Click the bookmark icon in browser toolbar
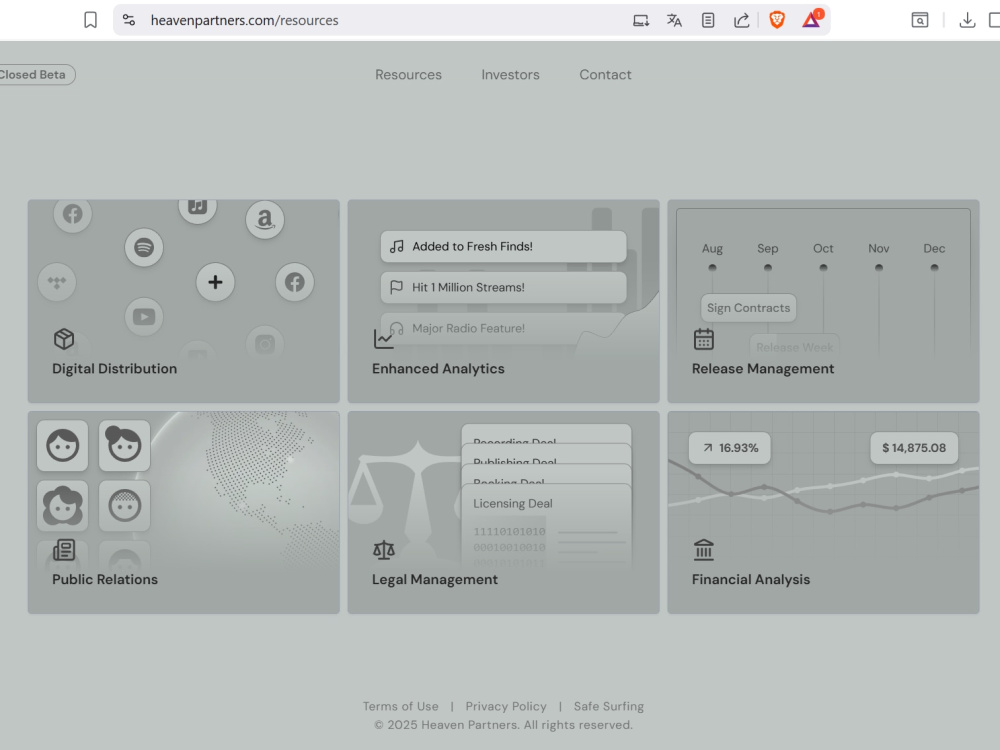This screenshot has height=750, width=1000. point(91,20)
